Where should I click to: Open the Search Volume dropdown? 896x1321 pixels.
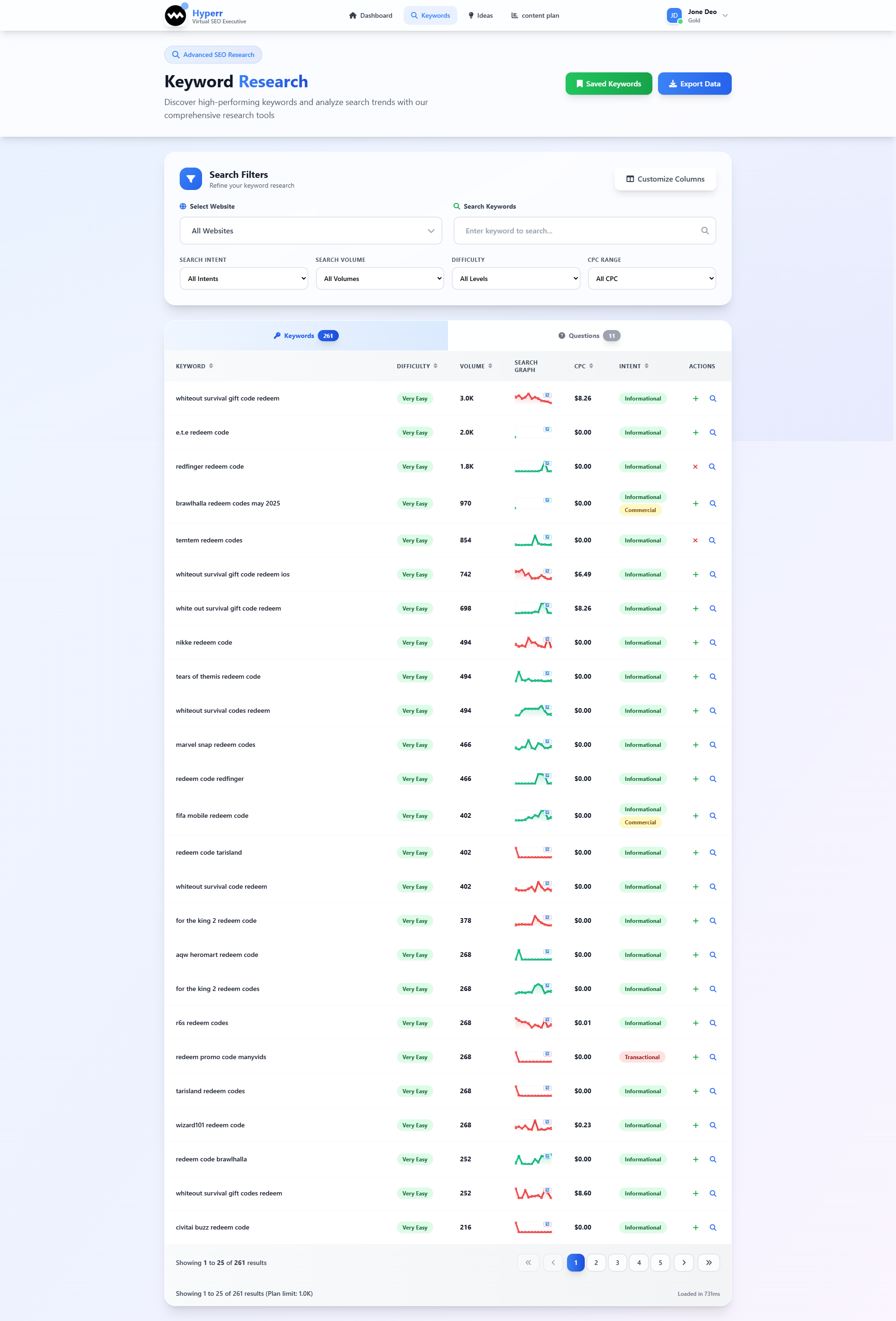[x=379, y=279]
